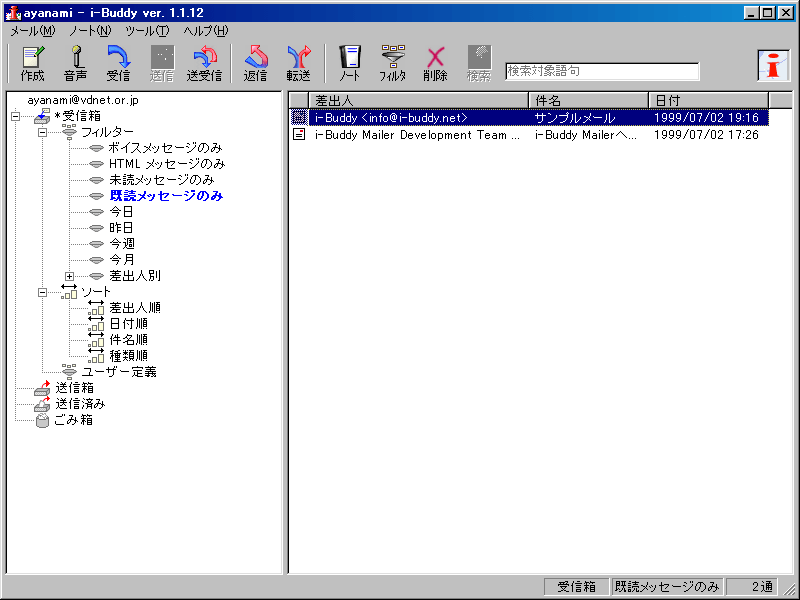Image resolution: width=800 pixels, height=600 pixels.
Task: Click the greyed 送信 send icon
Action: click(x=162, y=63)
